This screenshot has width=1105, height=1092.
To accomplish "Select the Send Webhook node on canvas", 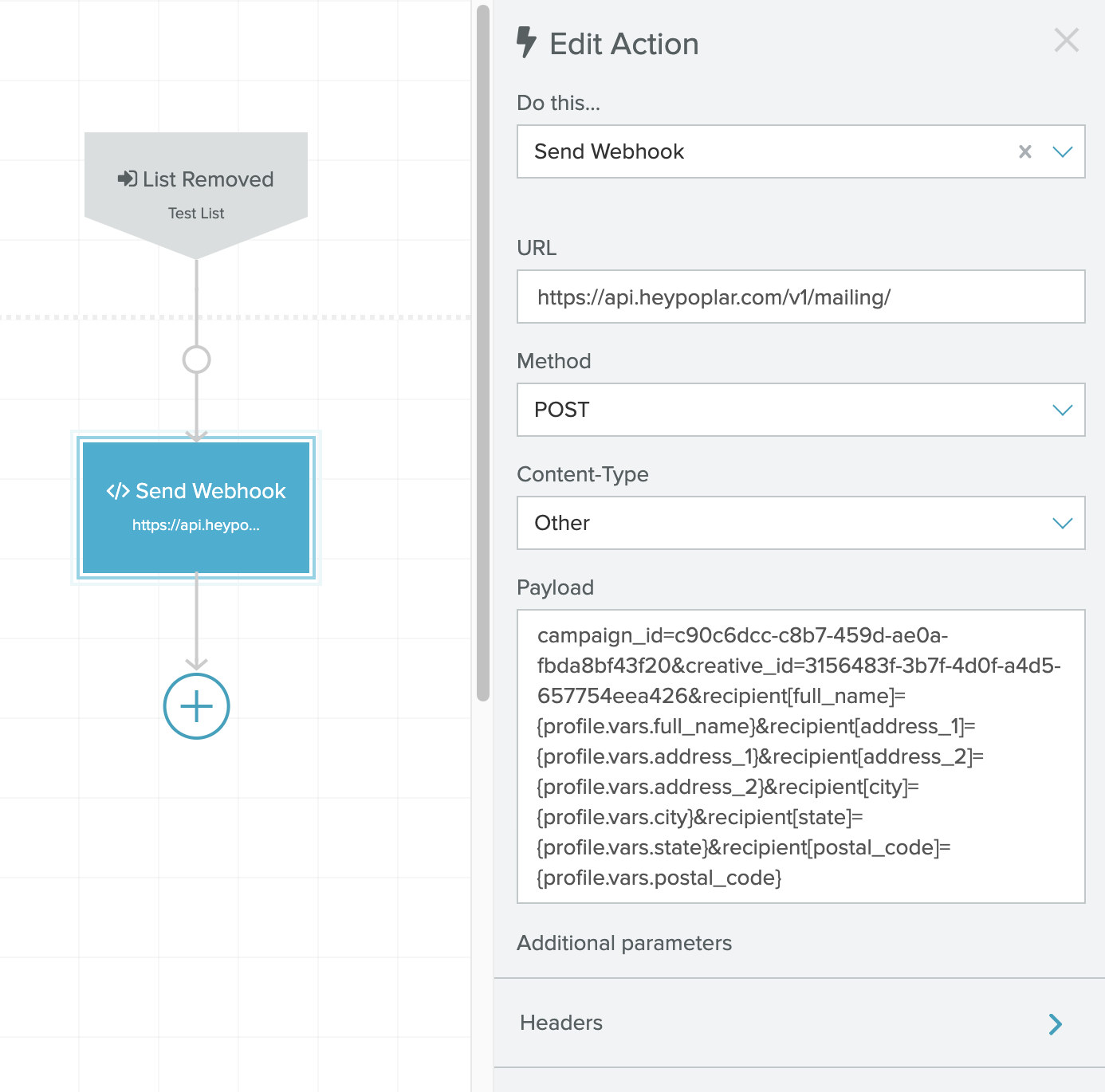I will (x=196, y=508).
